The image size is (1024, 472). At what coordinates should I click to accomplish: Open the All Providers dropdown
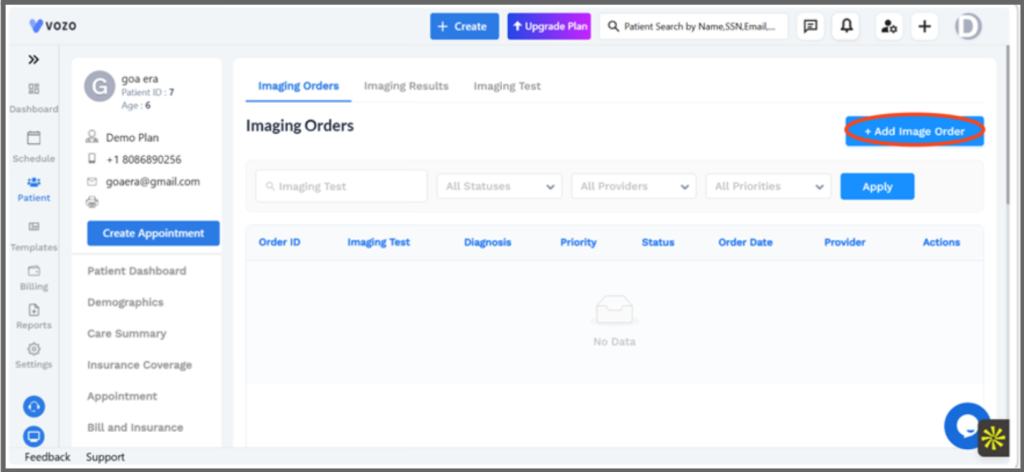click(x=633, y=186)
